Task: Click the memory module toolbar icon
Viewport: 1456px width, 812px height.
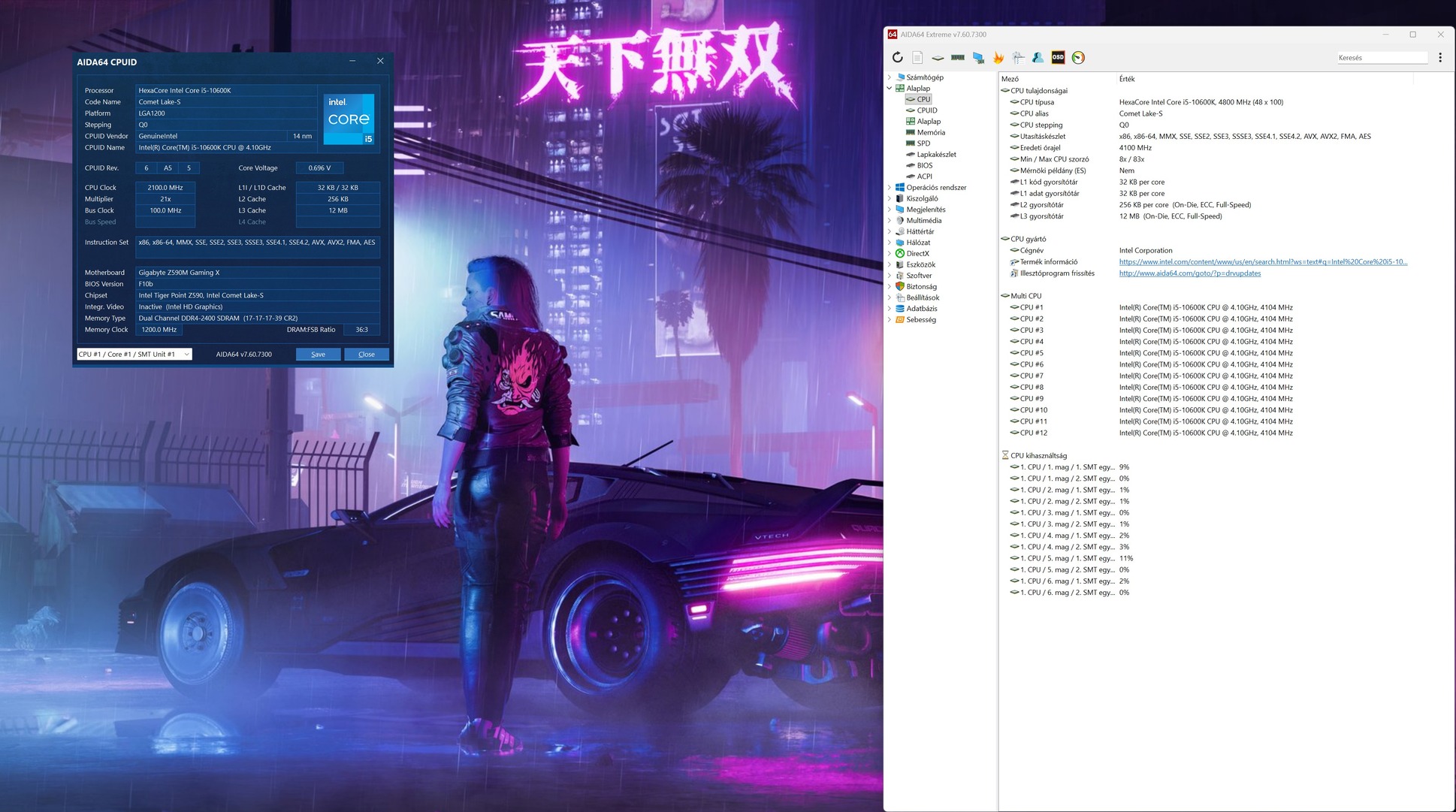Action: coord(957,58)
